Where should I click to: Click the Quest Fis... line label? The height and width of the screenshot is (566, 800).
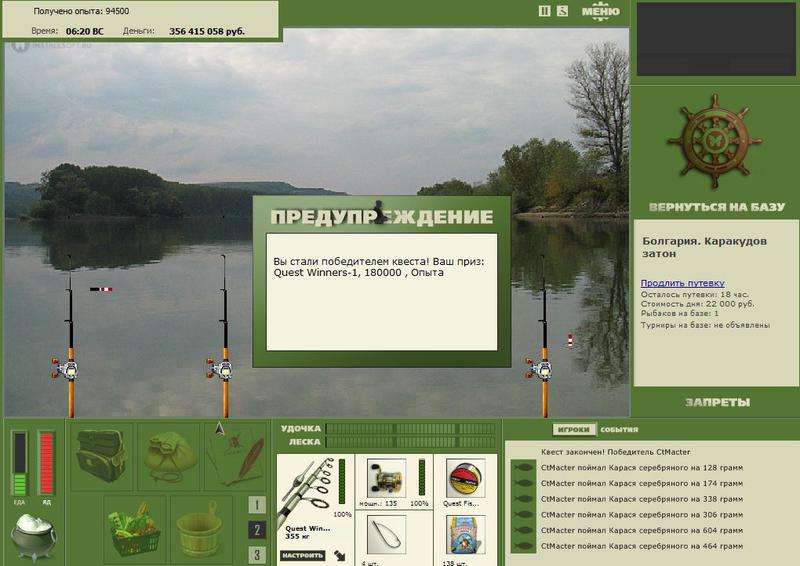click(x=461, y=503)
